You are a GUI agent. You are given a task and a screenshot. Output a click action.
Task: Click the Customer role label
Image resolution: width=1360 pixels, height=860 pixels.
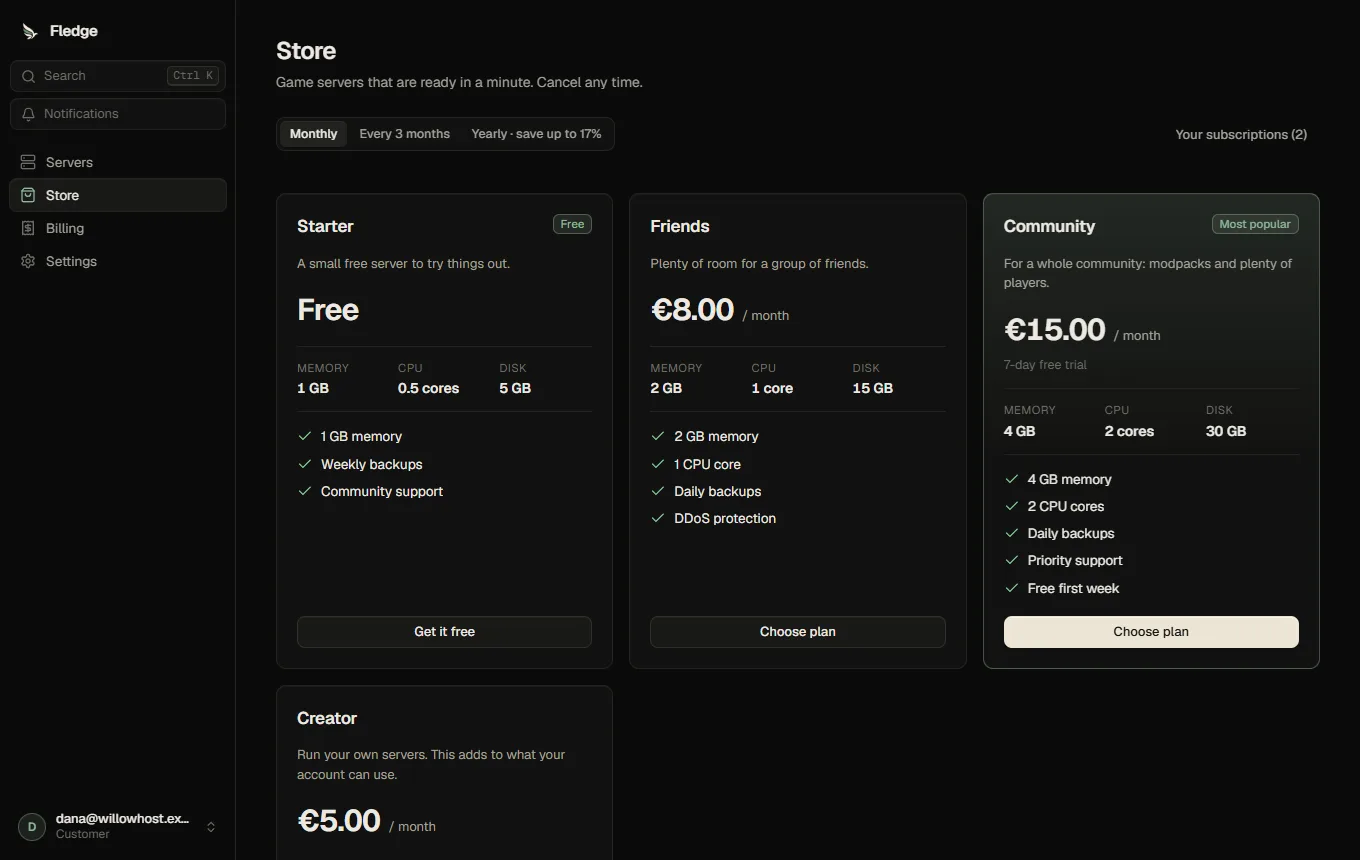point(83,834)
